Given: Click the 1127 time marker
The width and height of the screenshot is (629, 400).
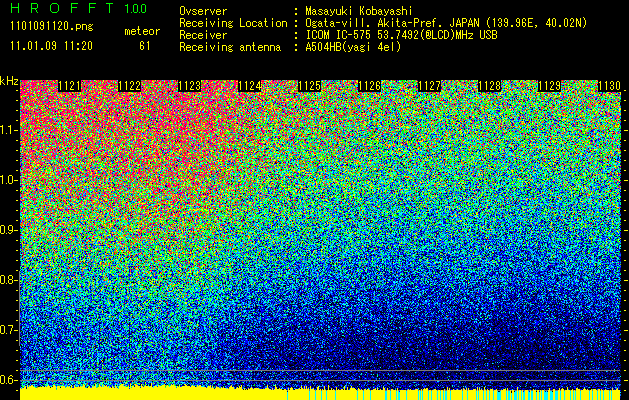Looking at the screenshot, I should tap(430, 86).
